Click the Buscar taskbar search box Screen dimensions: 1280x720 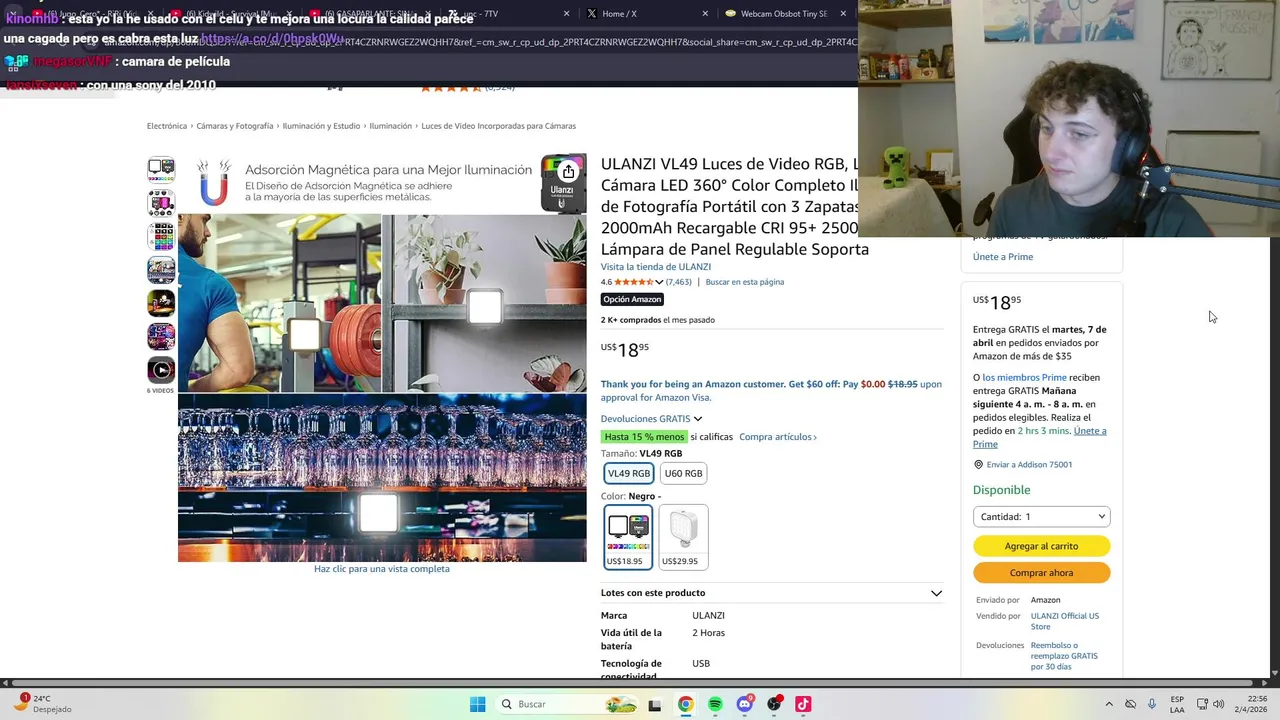(x=568, y=704)
